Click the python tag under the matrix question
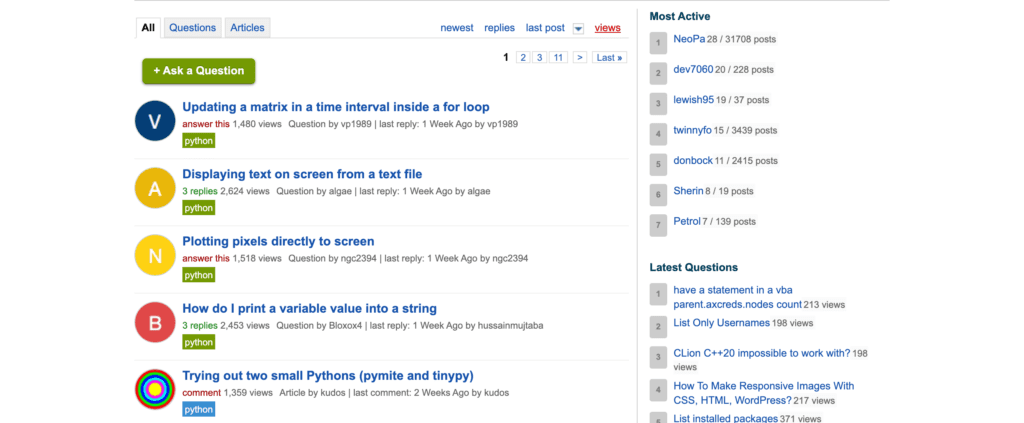The image size is (1024, 423). coord(198,141)
